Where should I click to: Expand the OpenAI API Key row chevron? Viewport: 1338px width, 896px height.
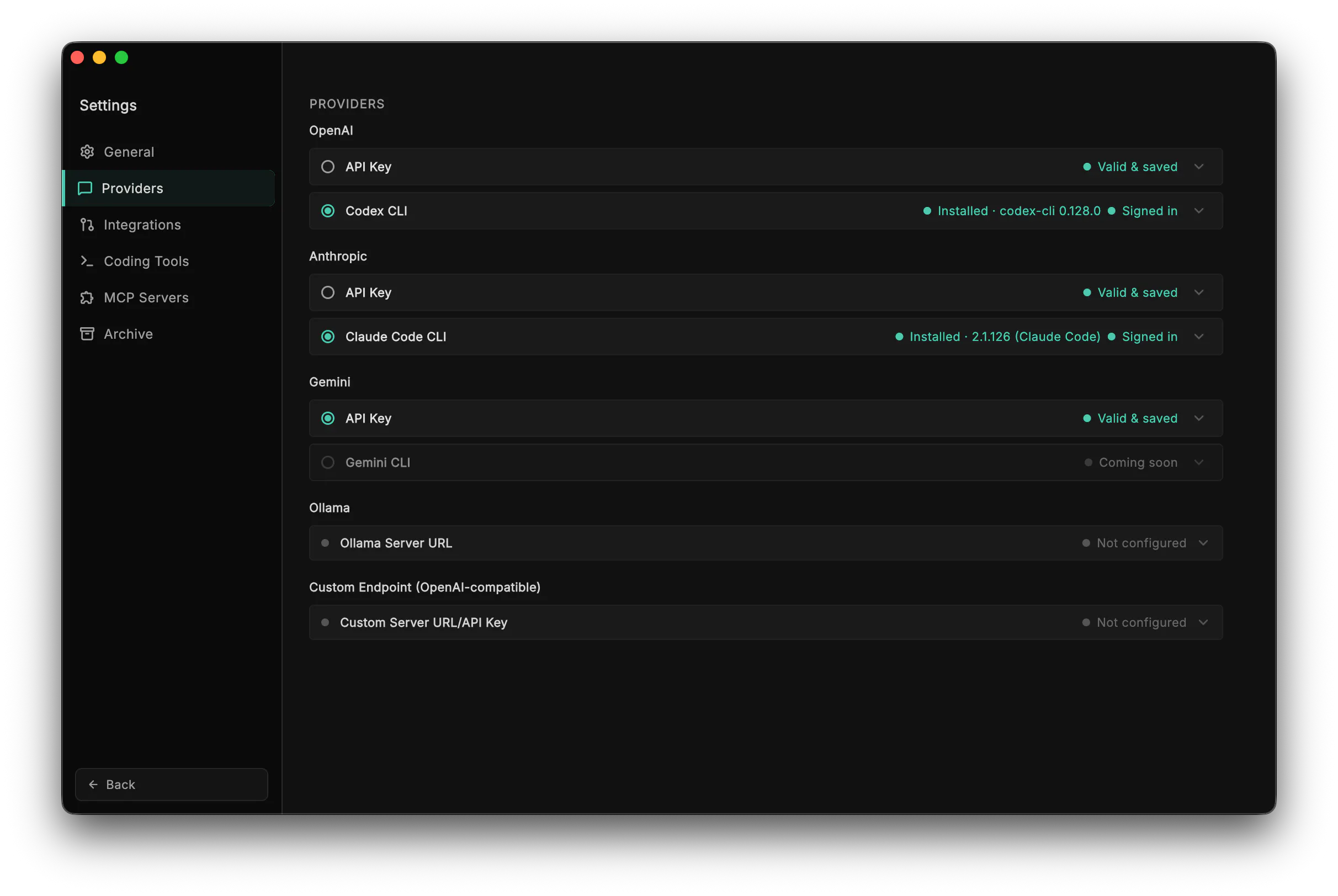point(1199,167)
